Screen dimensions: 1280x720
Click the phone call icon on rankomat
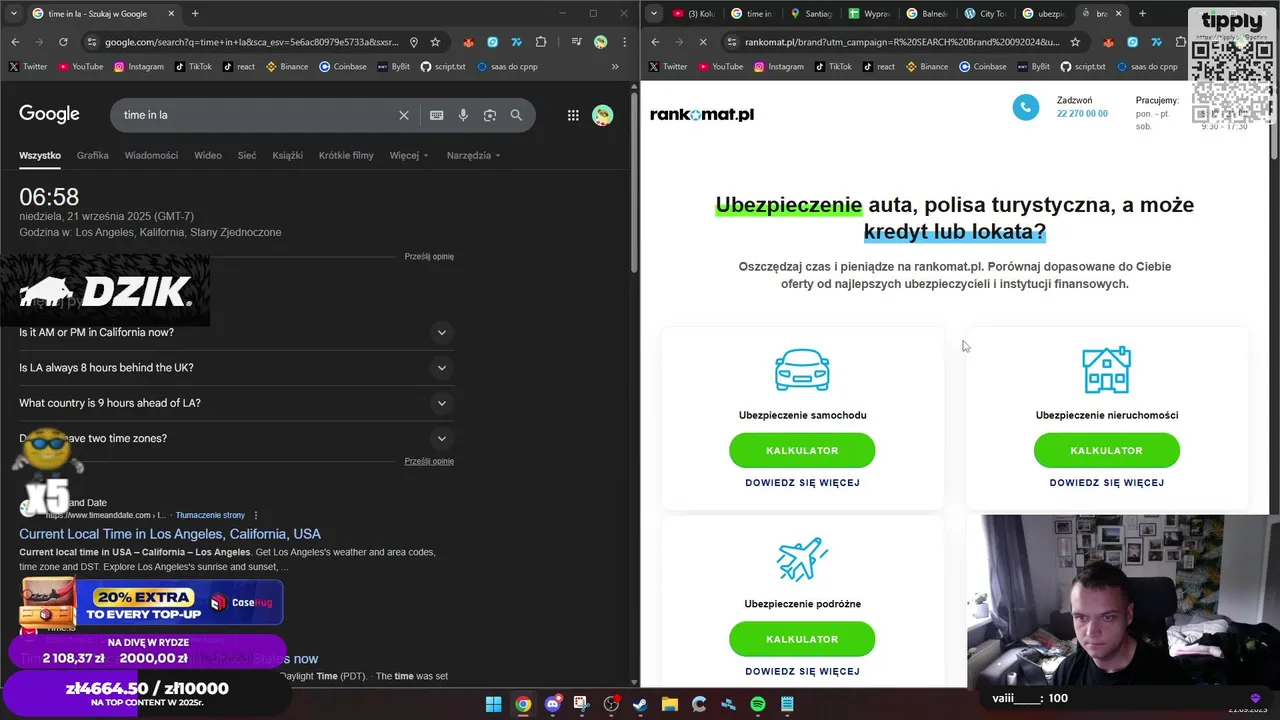(x=1026, y=107)
